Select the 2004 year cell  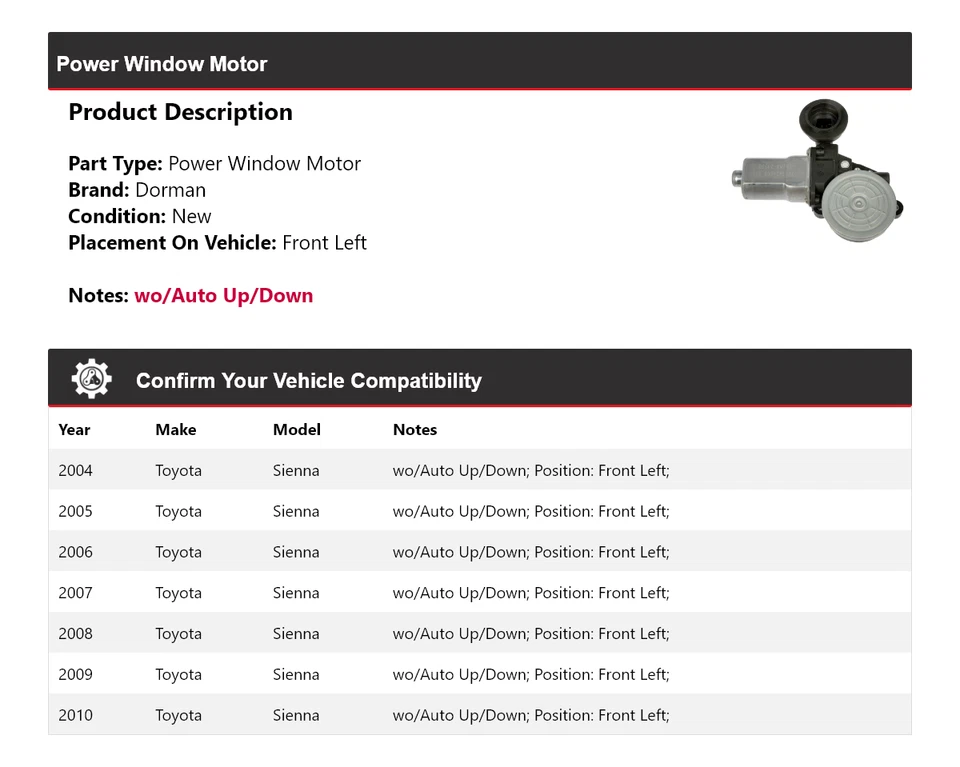pyautogui.click(x=75, y=470)
